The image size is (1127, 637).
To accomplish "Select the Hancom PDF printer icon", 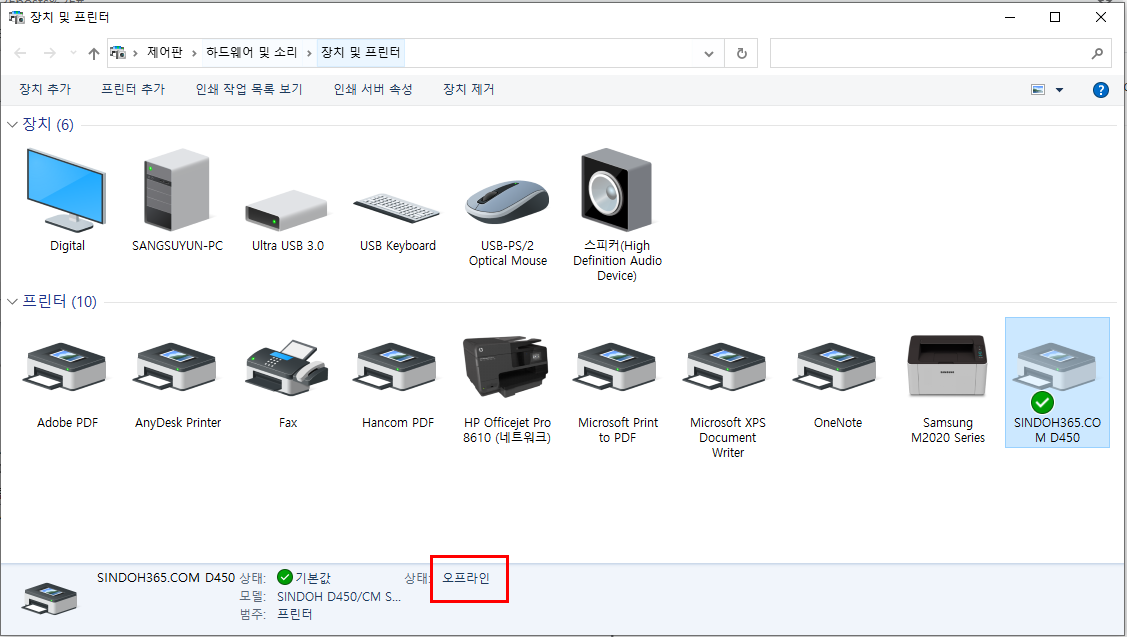I will point(397,367).
